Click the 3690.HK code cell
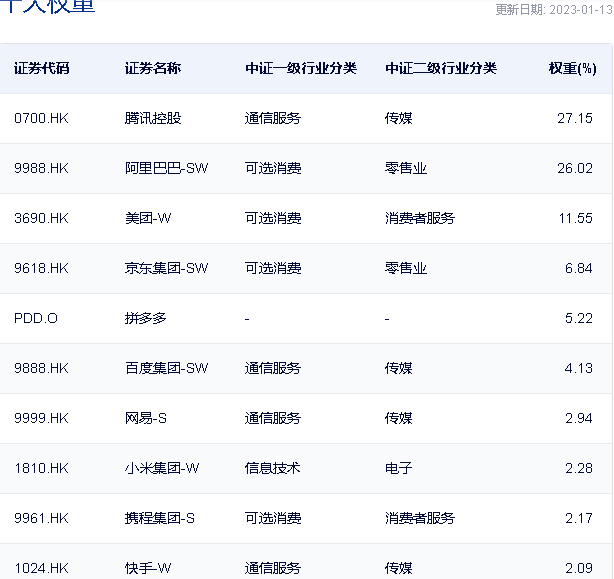Image resolution: width=614 pixels, height=579 pixels. click(41, 218)
